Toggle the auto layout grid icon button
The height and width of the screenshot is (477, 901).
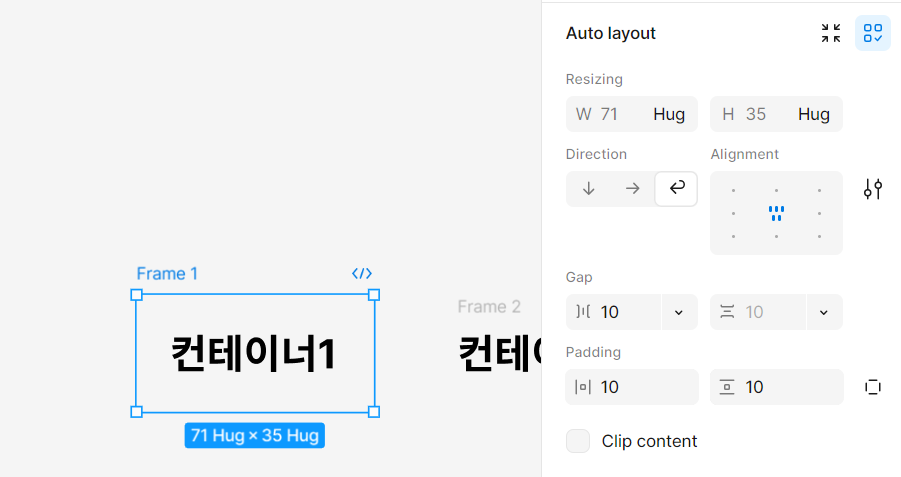pos(873,33)
